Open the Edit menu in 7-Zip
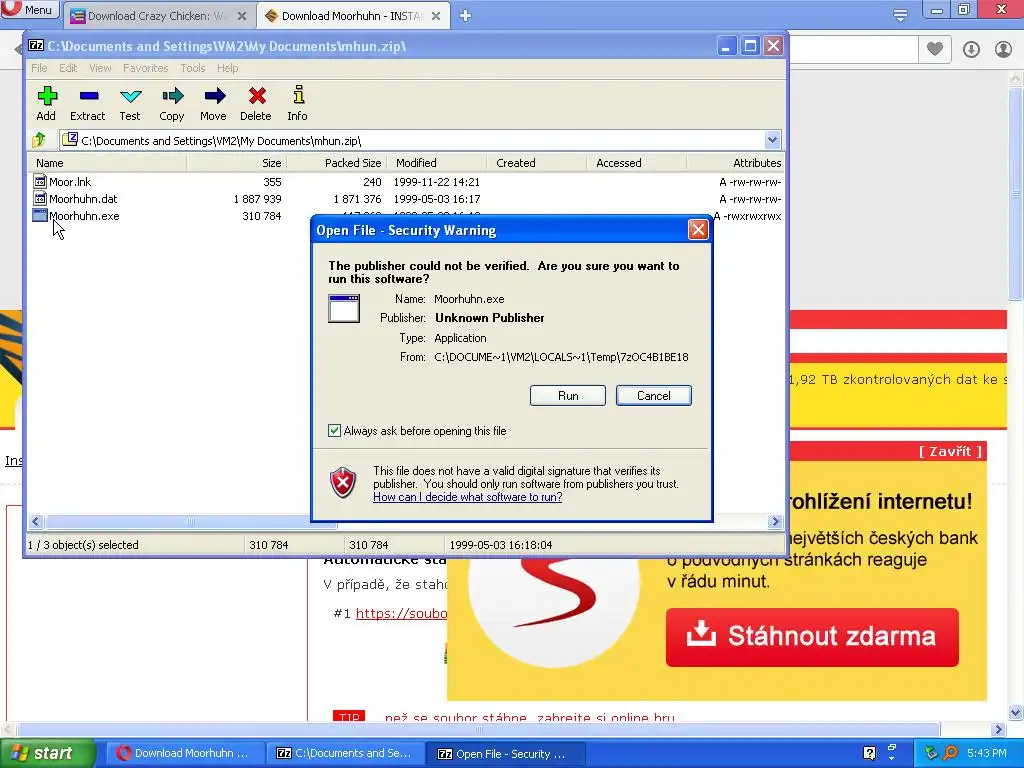Image resolution: width=1024 pixels, height=768 pixels. click(68, 68)
